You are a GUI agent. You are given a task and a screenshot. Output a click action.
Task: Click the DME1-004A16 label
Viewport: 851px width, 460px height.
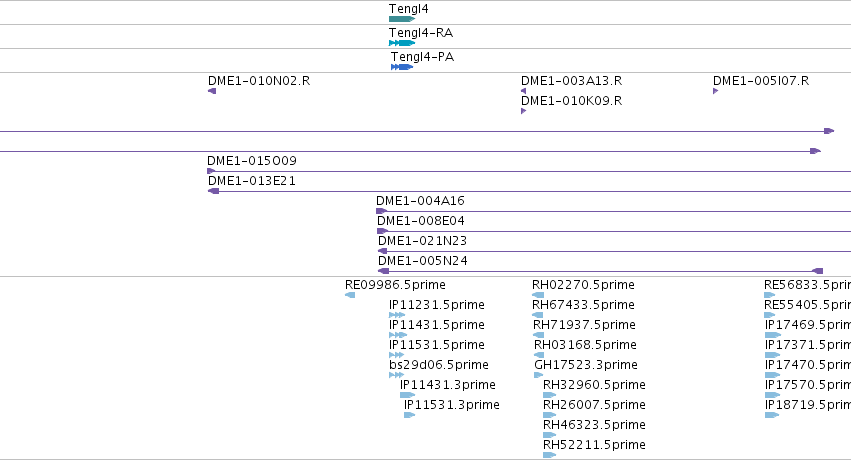pyautogui.click(x=421, y=201)
